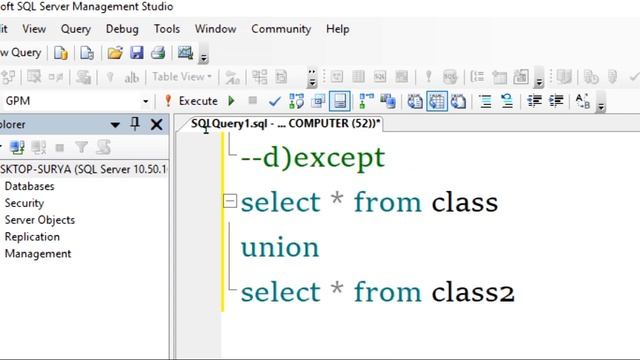Viewport: 640px width, 360px height.
Task: Expand the Table Designer toolbar overflow arrow
Action: coord(312,78)
